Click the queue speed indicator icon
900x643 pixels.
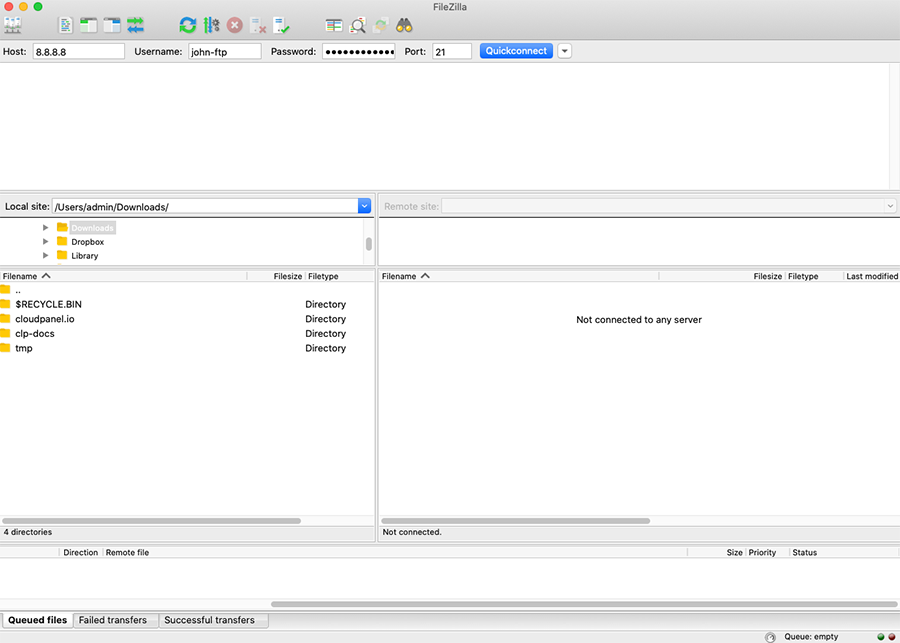[770, 637]
